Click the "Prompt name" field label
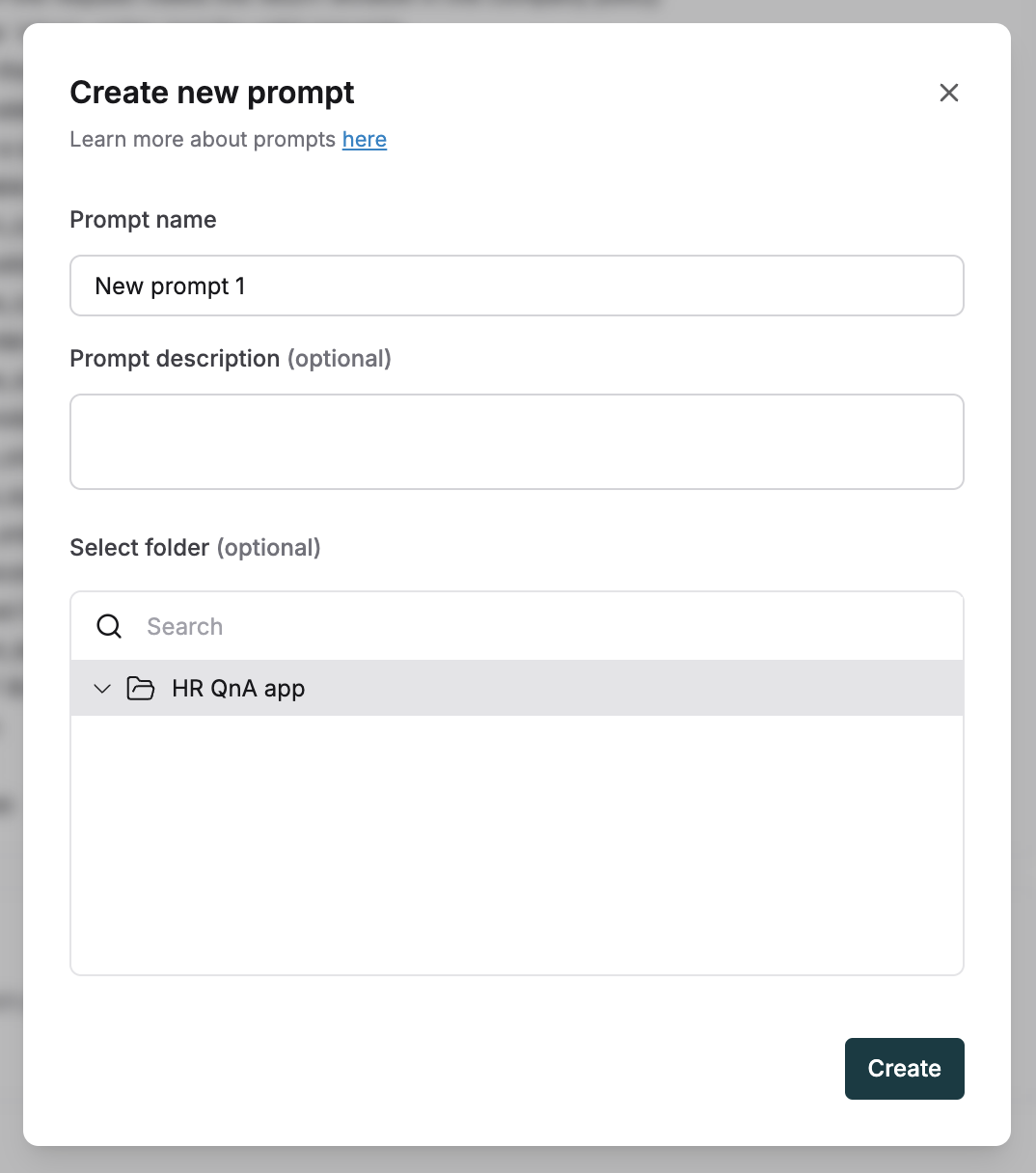 click(143, 220)
